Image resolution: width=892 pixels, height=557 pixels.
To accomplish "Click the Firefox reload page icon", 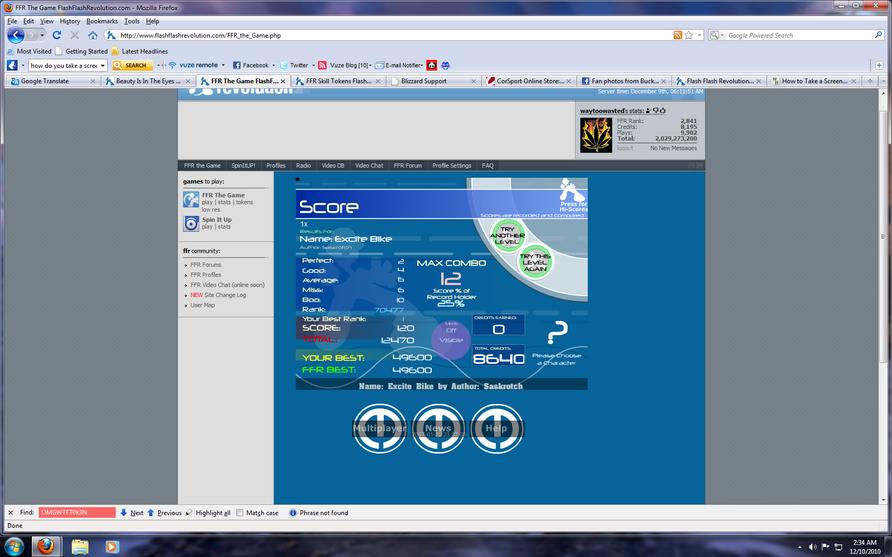I will tap(57, 35).
